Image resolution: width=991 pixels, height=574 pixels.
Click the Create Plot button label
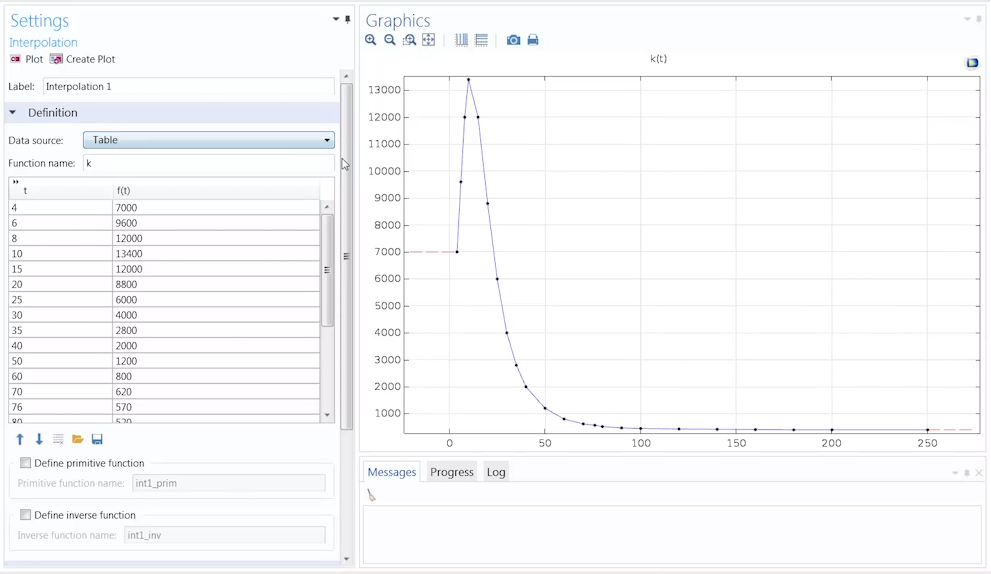pyautogui.click(x=90, y=59)
